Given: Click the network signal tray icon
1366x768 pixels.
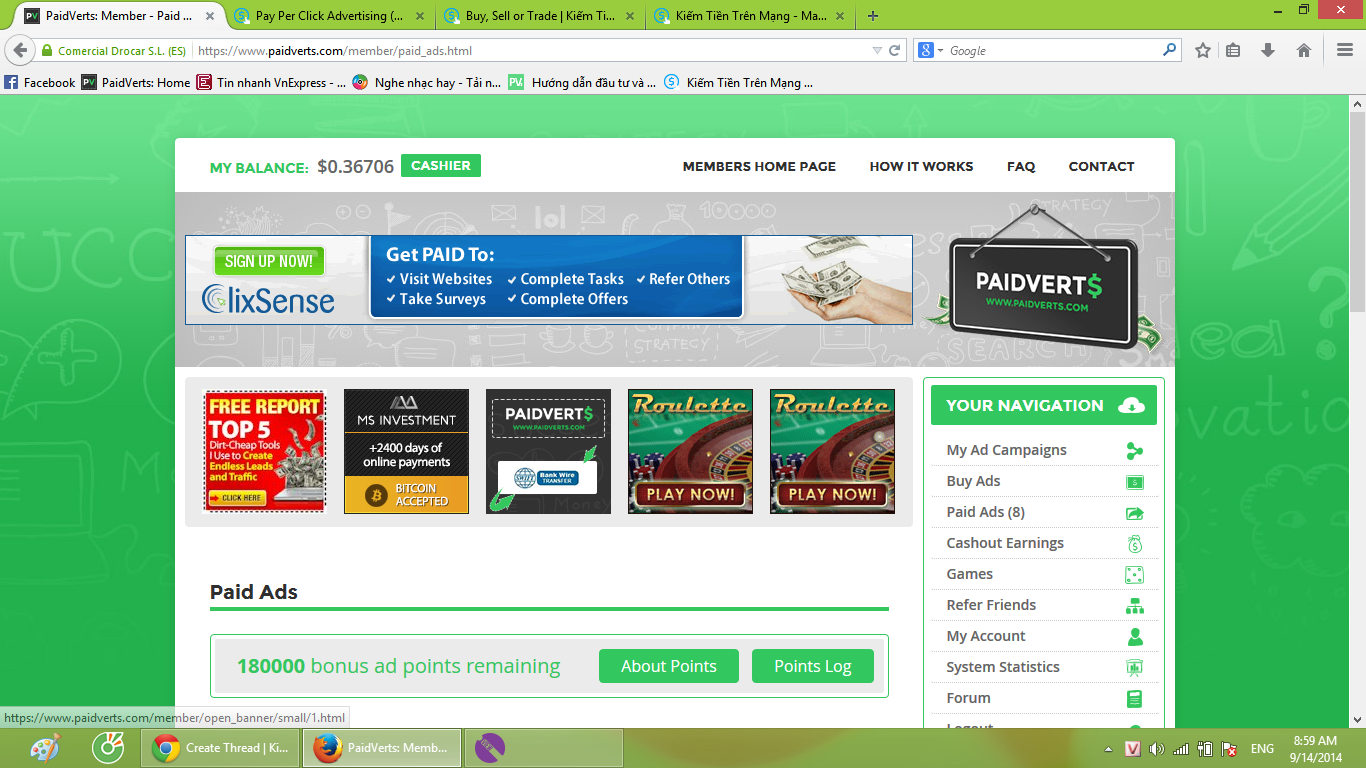Looking at the screenshot, I should 1181,749.
